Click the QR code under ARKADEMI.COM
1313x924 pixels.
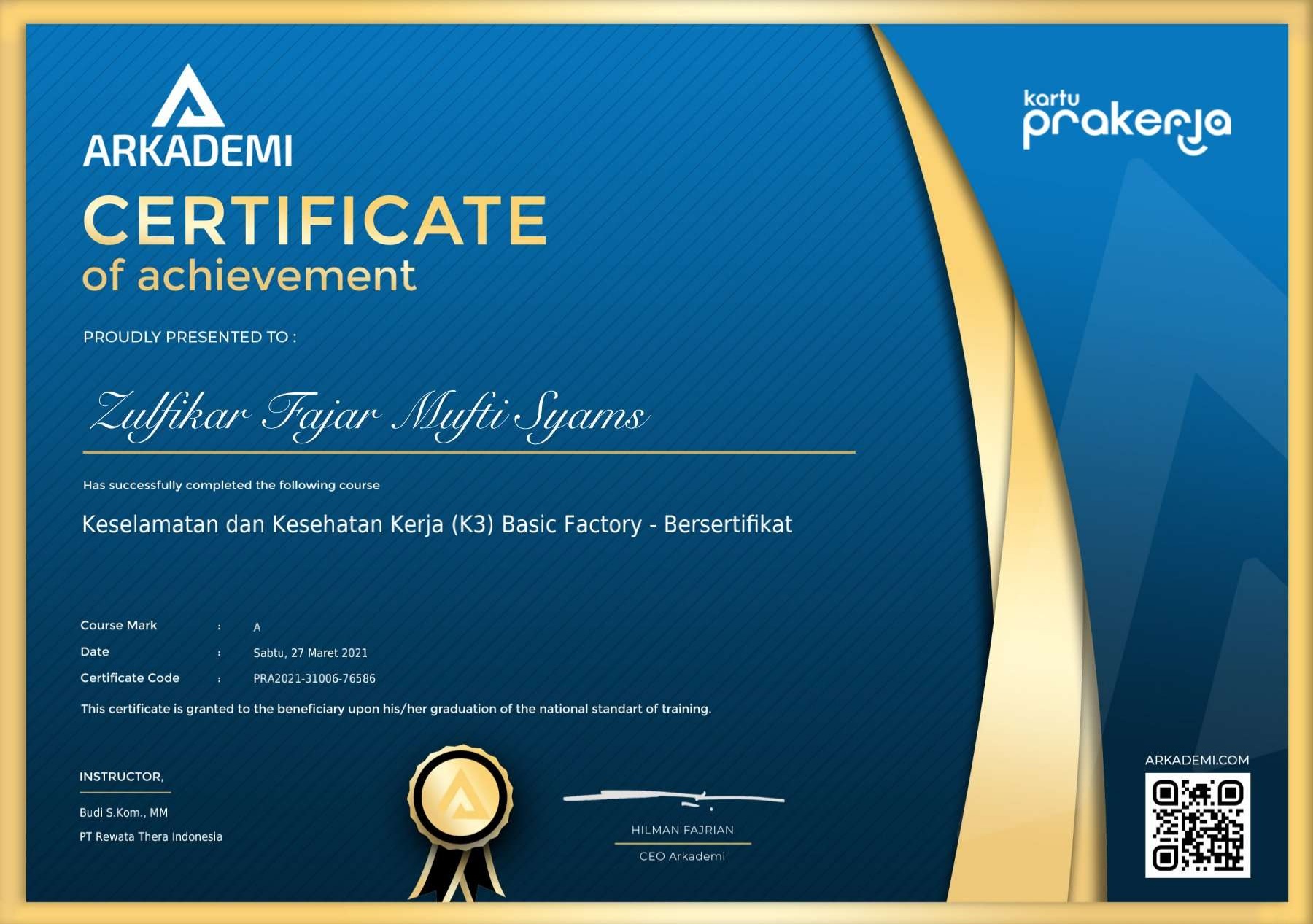tap(1197, 826)
